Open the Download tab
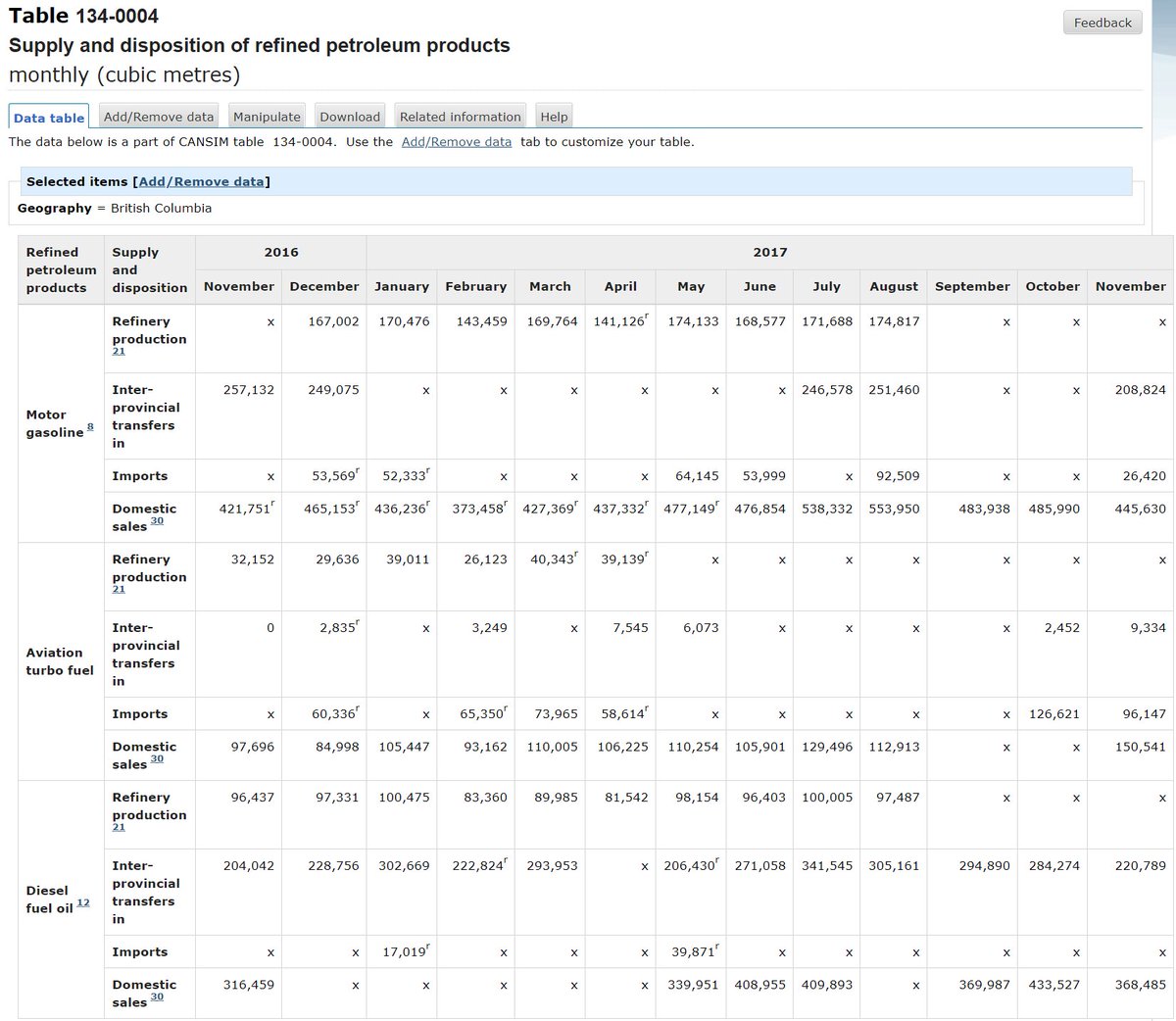Screen dimensions: 1176x1021 pos(349,116)
